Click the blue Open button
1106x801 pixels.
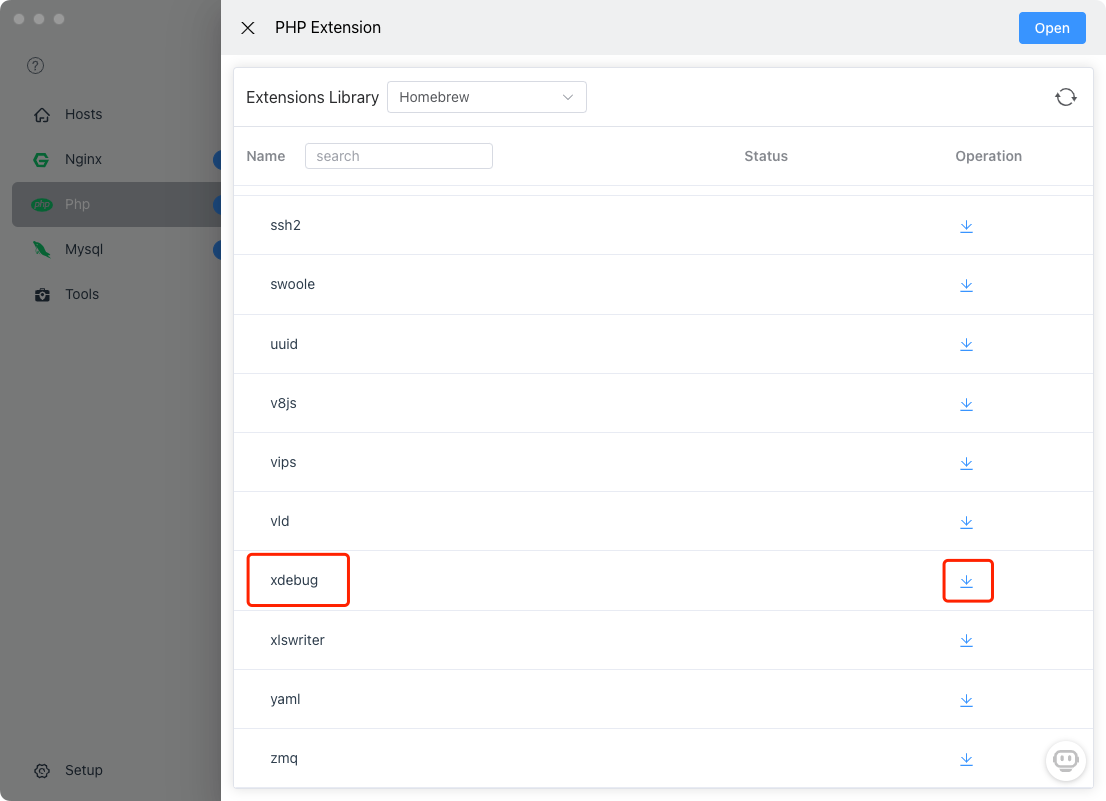pos(1052,28)
